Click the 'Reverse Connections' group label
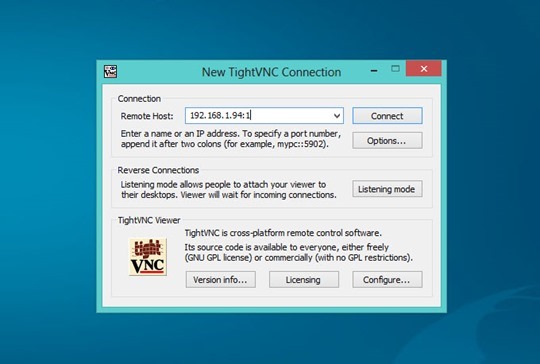 [158, 170]
